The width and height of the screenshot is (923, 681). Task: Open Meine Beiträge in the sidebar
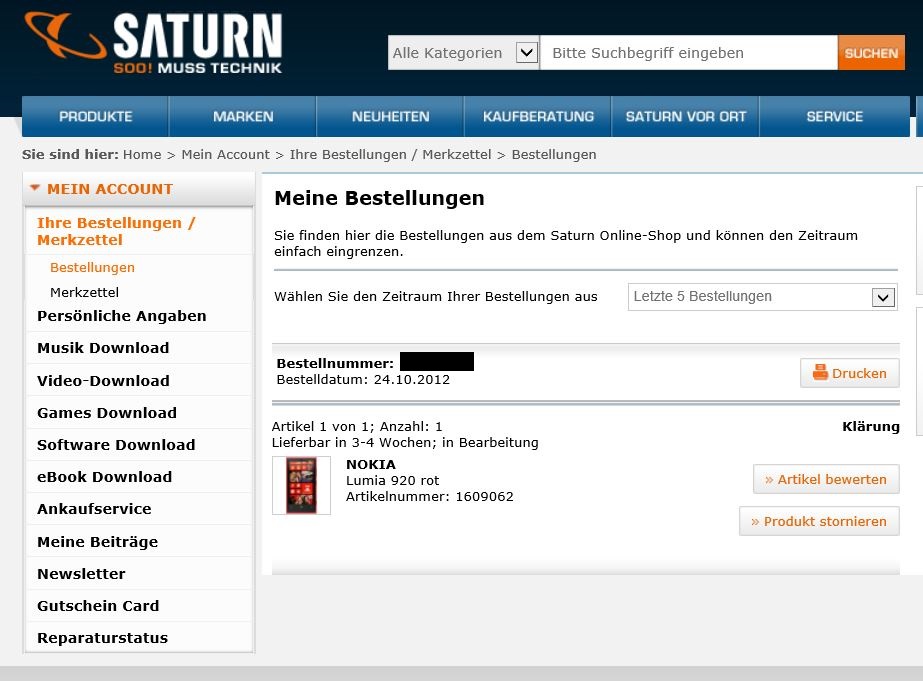coord(98,542)
